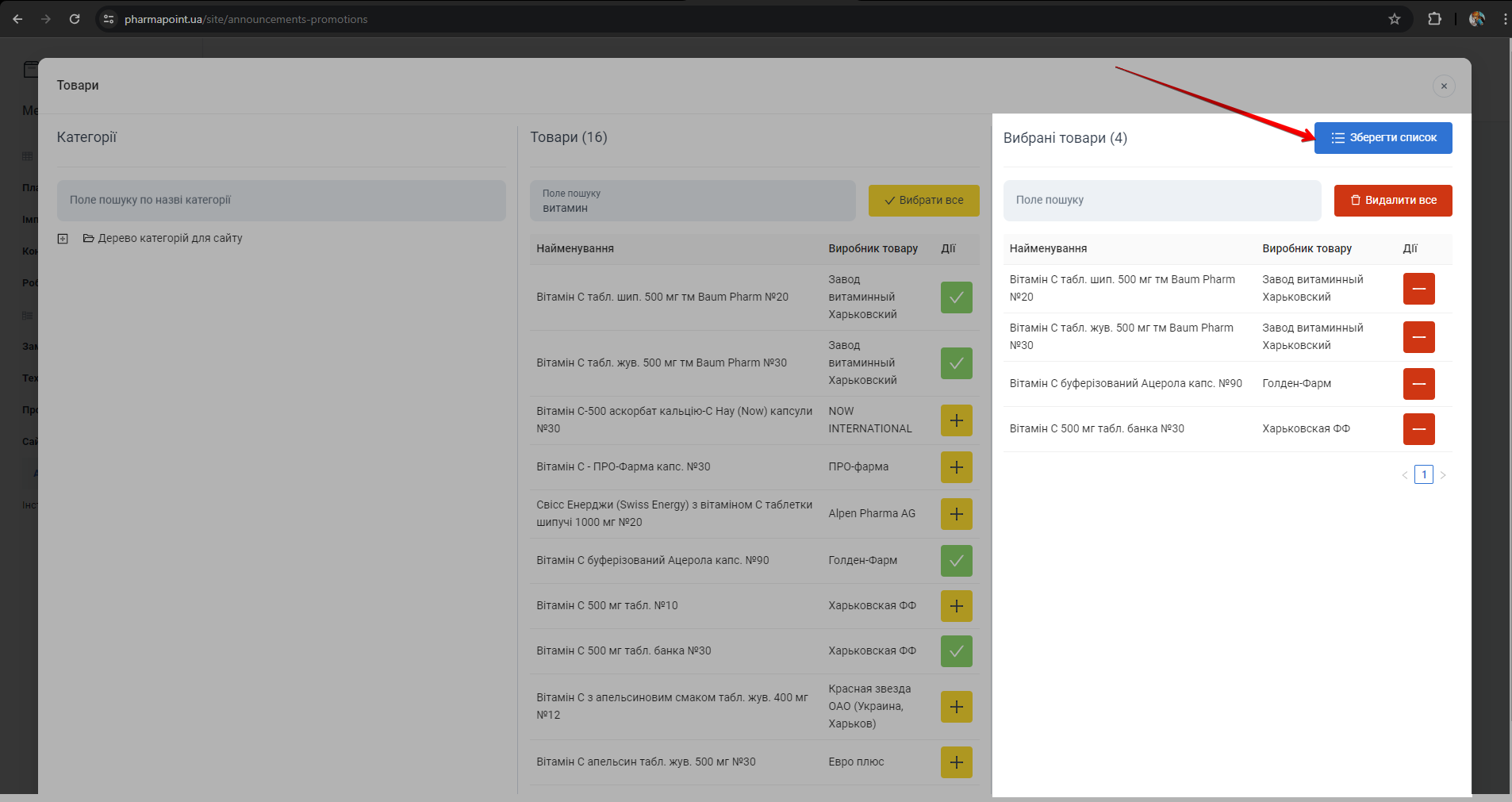This screenshot has height=802, width=1512.
Task: Focus the category name search field
Action: [x=281, y=201]
